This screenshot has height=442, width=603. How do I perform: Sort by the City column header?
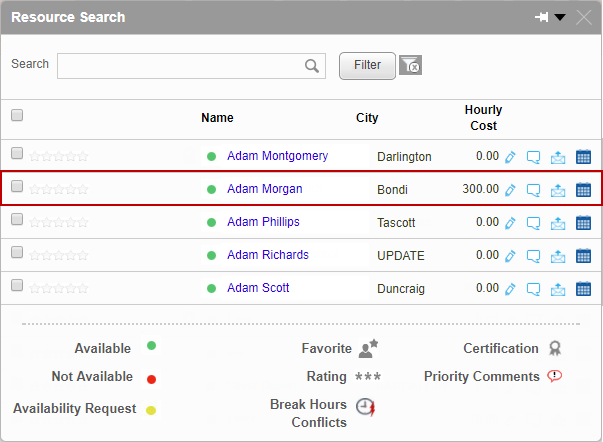367,118
